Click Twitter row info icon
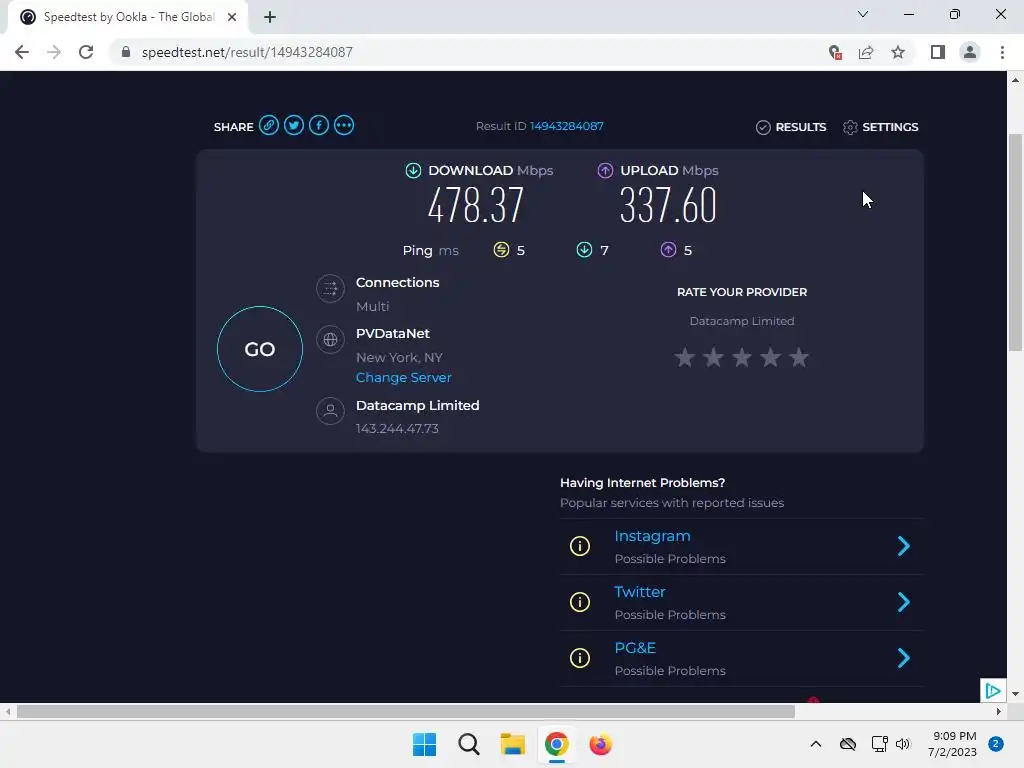Viewport: 1024px width, 768px height. [580, 602]
